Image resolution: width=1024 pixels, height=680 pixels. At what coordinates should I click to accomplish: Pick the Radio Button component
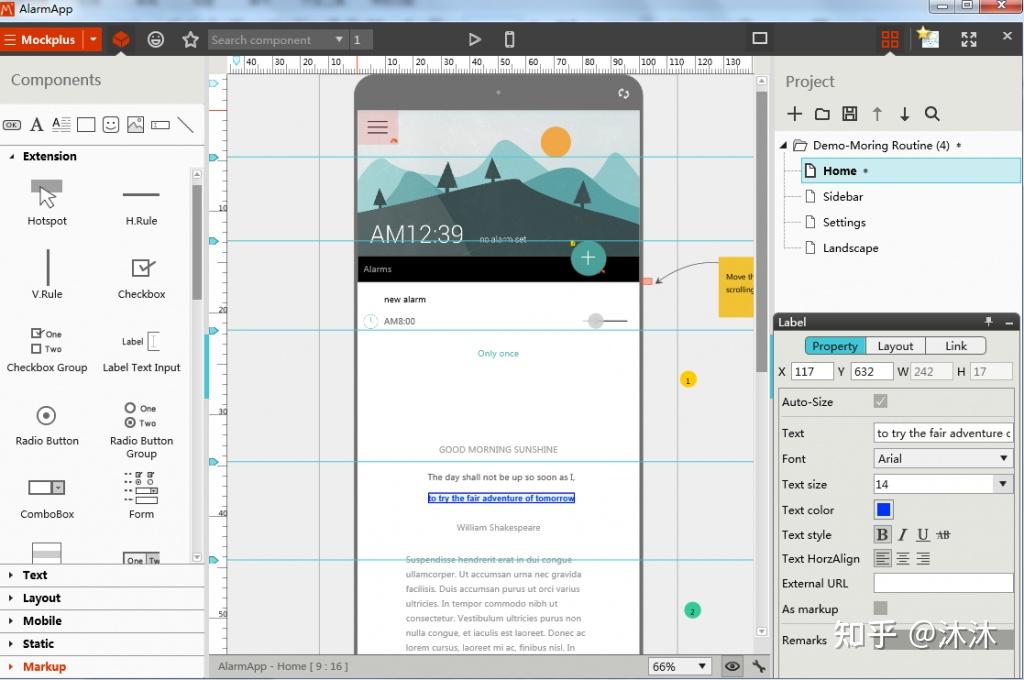click(x=47, y=426)
